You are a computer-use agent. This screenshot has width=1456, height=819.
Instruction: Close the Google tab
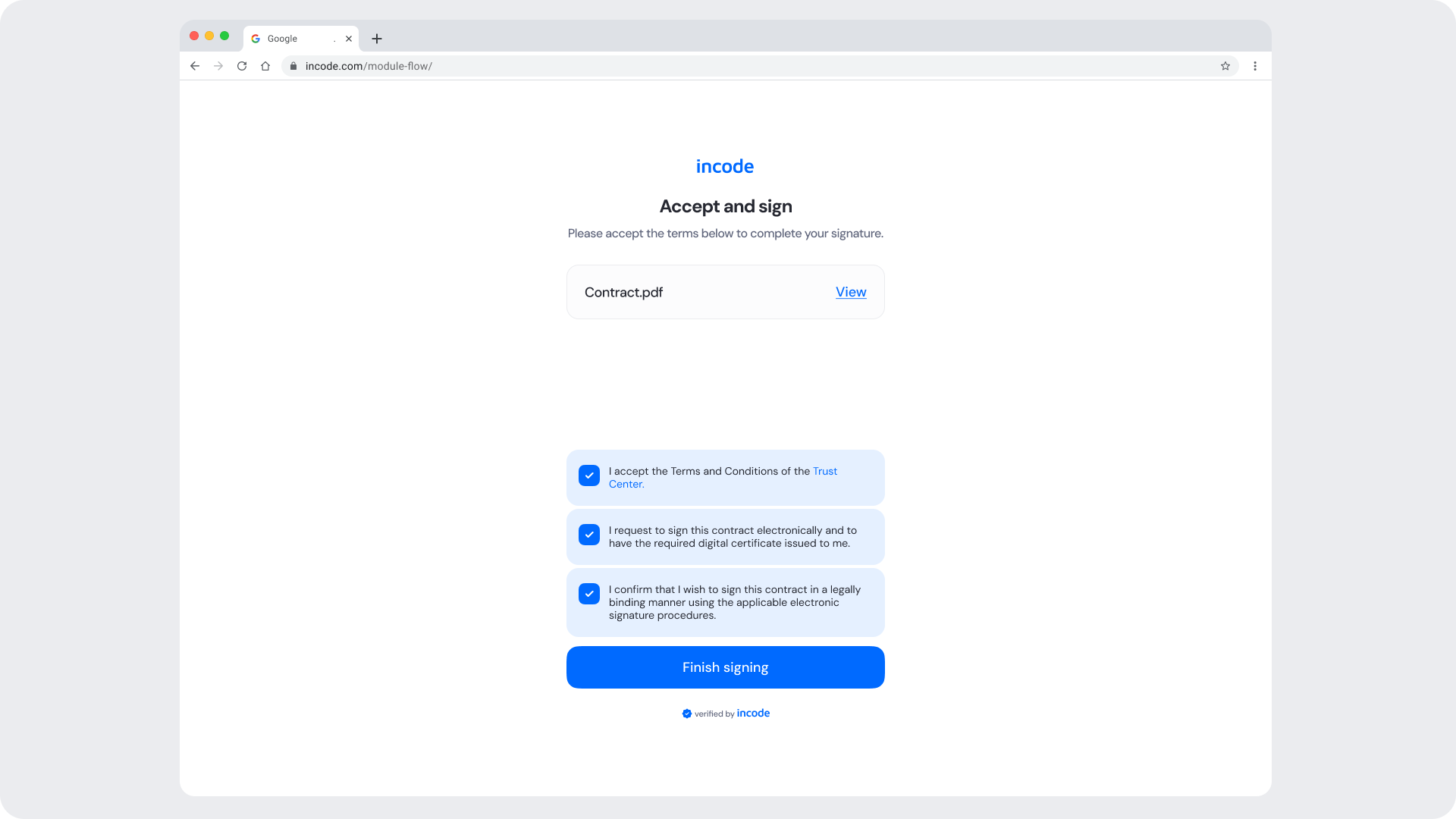349,39
